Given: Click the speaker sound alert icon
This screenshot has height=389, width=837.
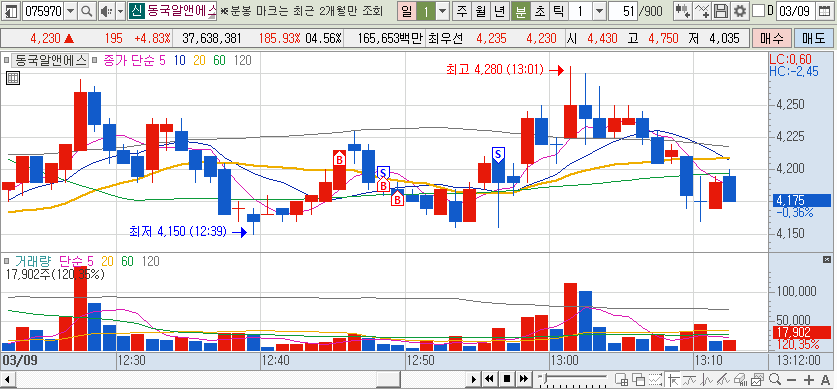Looking at the screenshot, I should pos(106,10).
